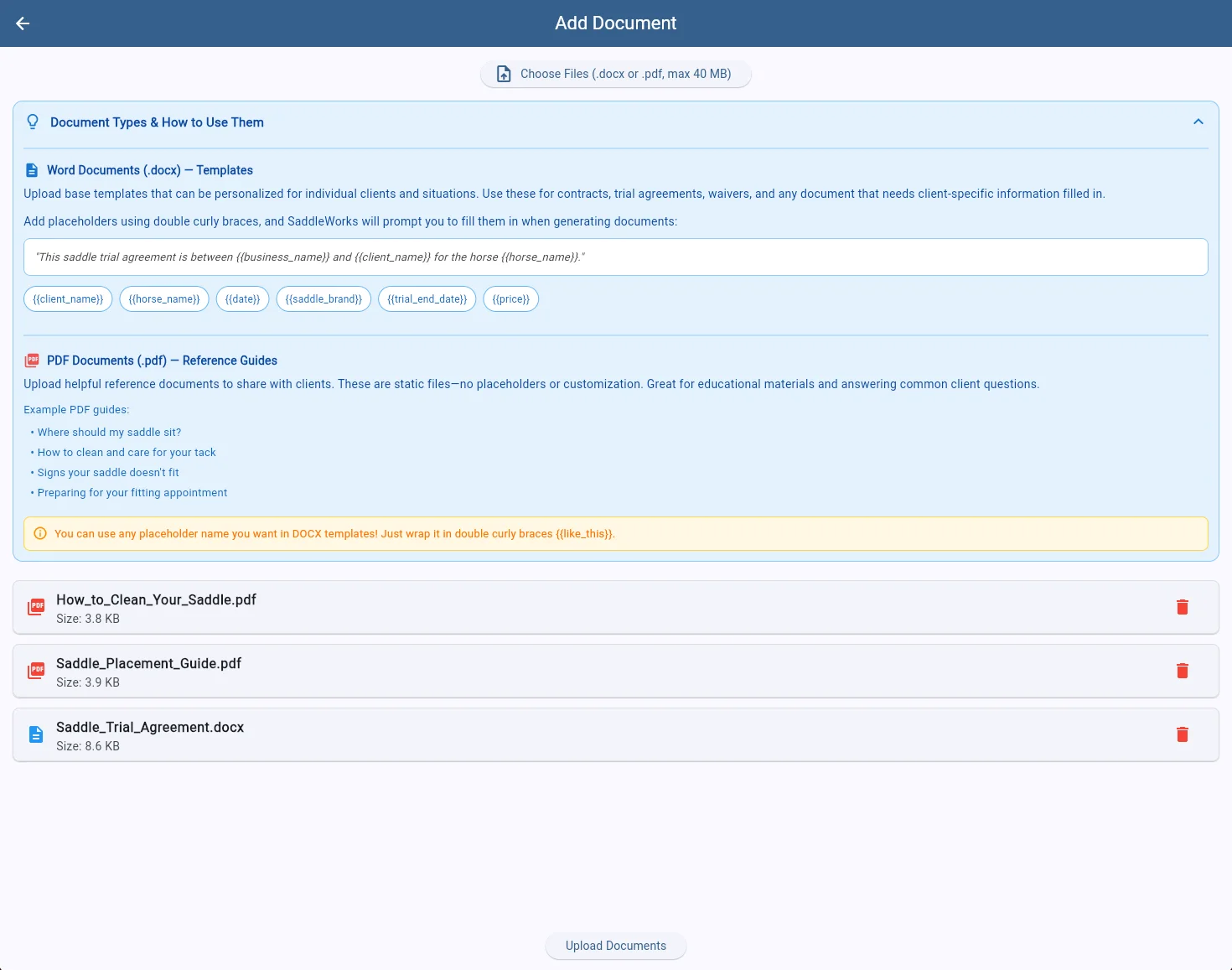
Task: Click the back arrow in the header
Action: (x=23, y=23)
